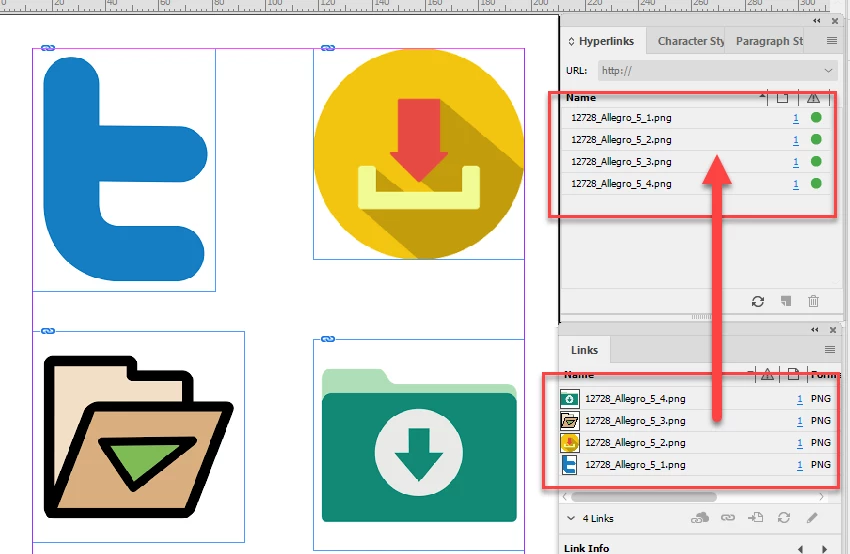Switch to the Paragraph Styles tab
850x554 pixels.
769,41
